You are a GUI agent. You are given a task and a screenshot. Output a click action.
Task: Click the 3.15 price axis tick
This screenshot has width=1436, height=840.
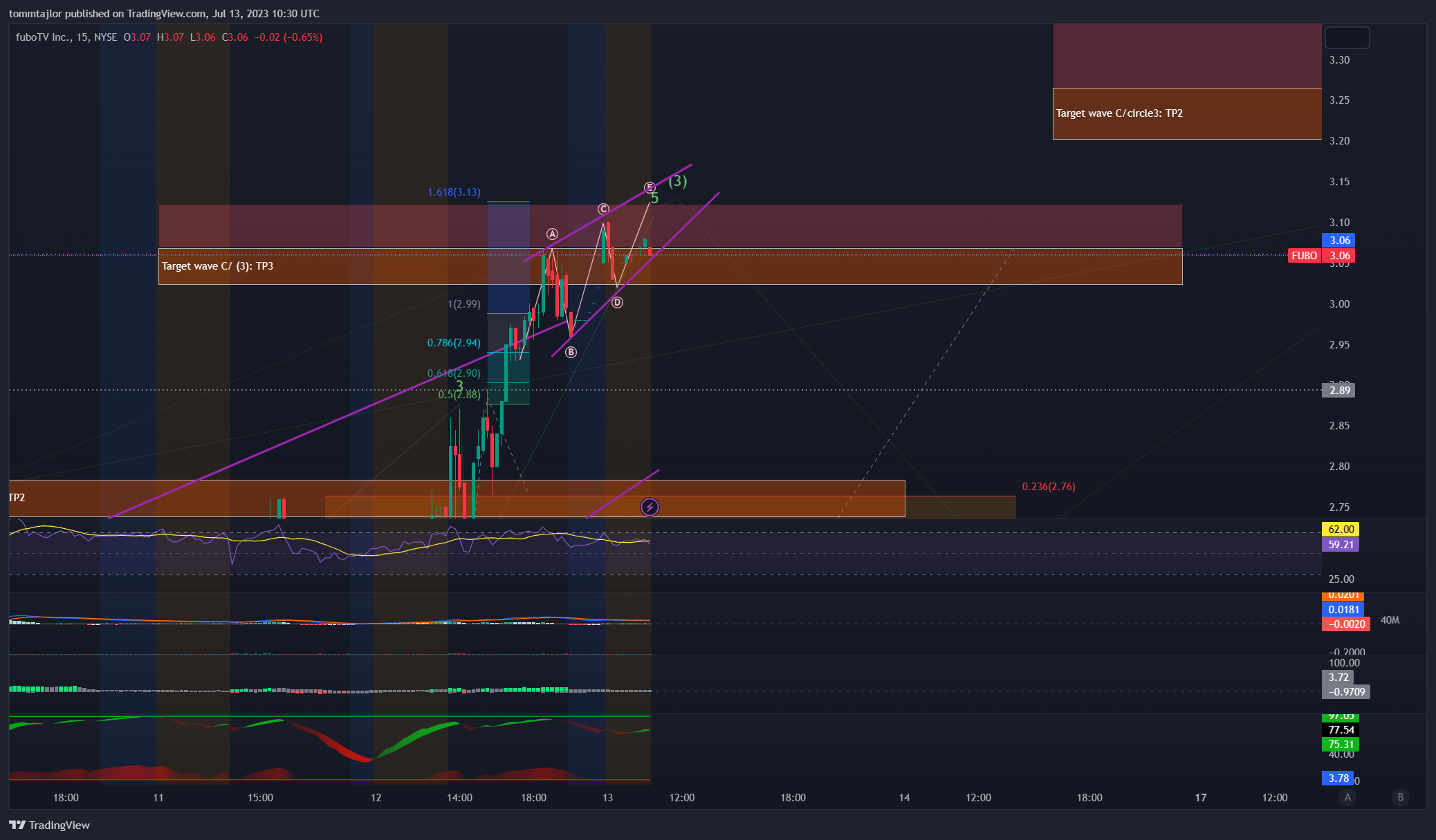point(1339,182)
